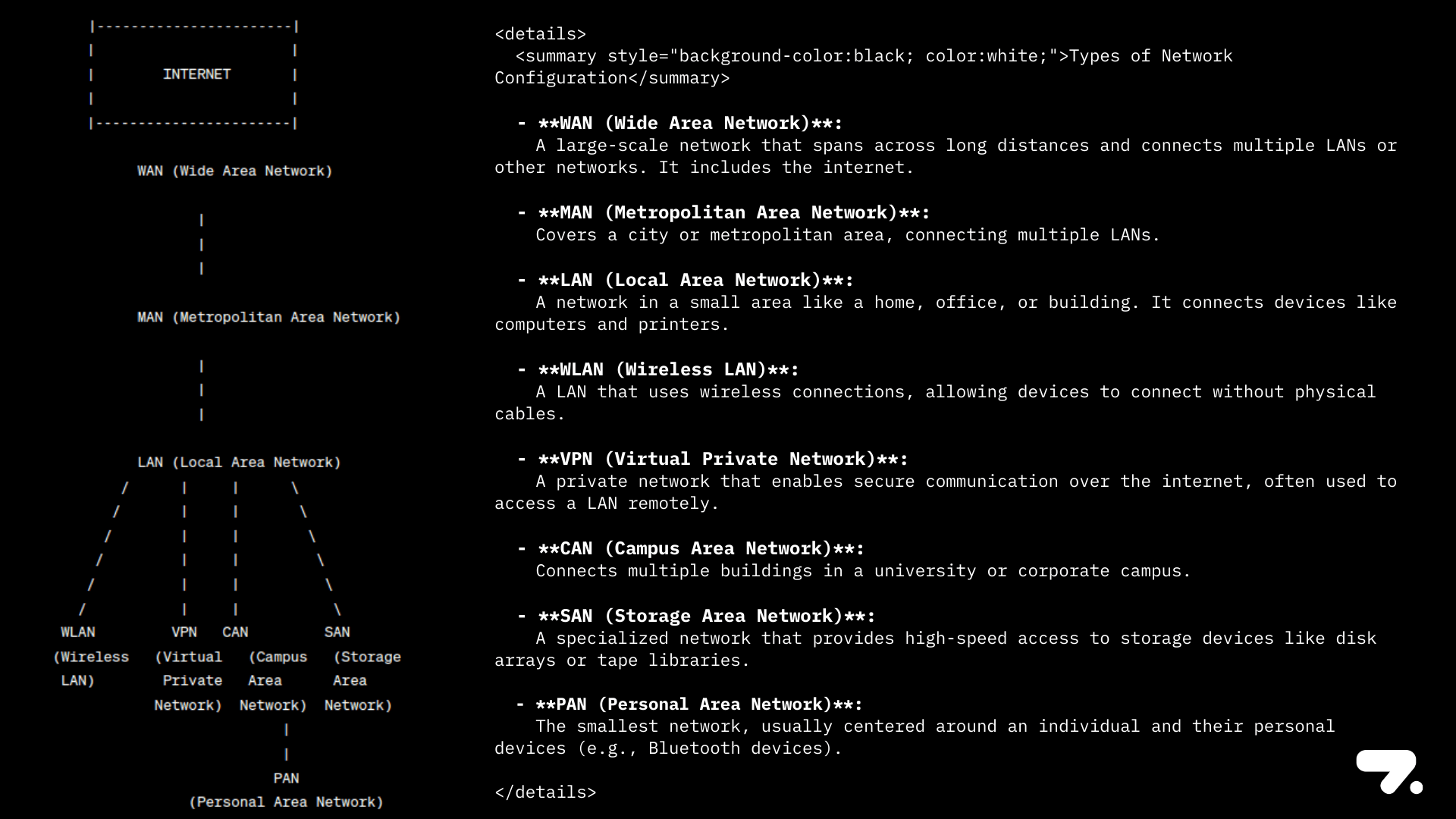Select the MAN (Metropolitan Area Network) diagram label
Viewport: 1456px width, 819px height.
click(x=268, y=317)
